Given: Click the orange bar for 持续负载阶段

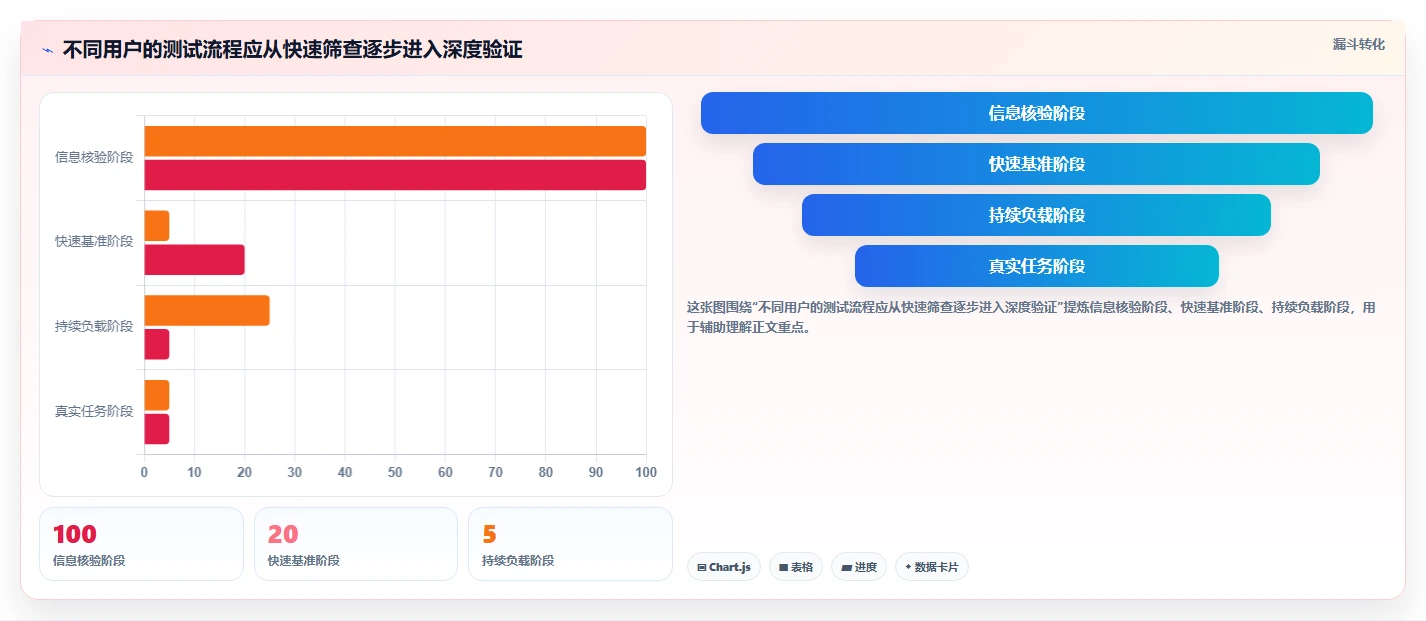Looking at the screenshot, I should point(207,310).
